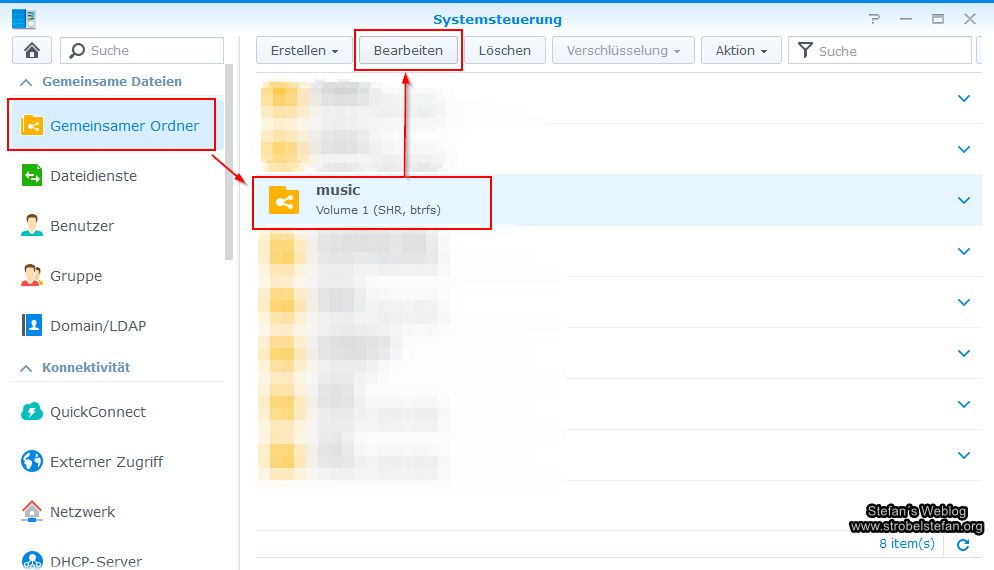The height and width of the screenshot is (570, 994).
Task: Click the 8 item(s) count label
Action: (907, 544)
